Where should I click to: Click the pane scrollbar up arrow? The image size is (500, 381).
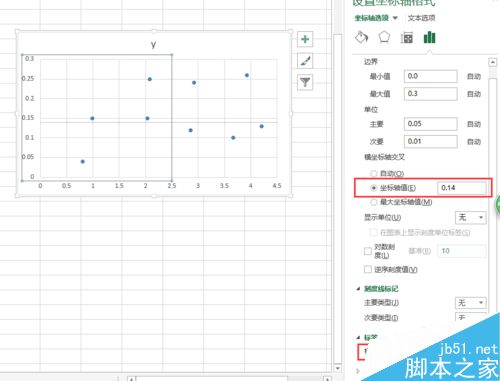(492, 62)
